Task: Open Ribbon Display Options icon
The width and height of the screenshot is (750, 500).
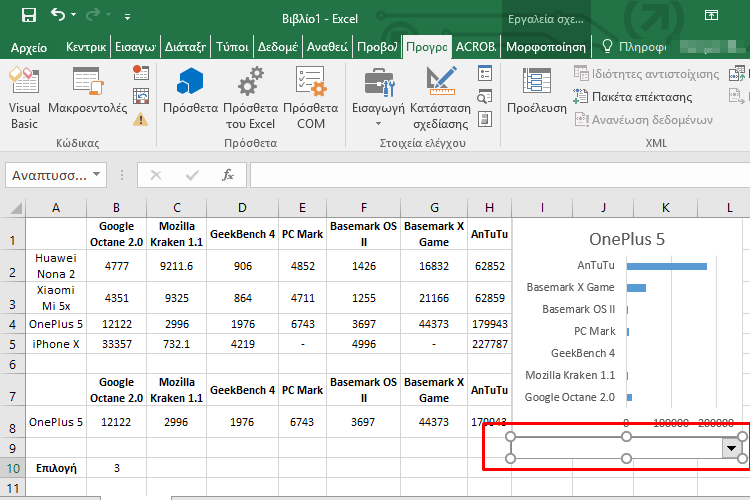Action: [711, 15]
